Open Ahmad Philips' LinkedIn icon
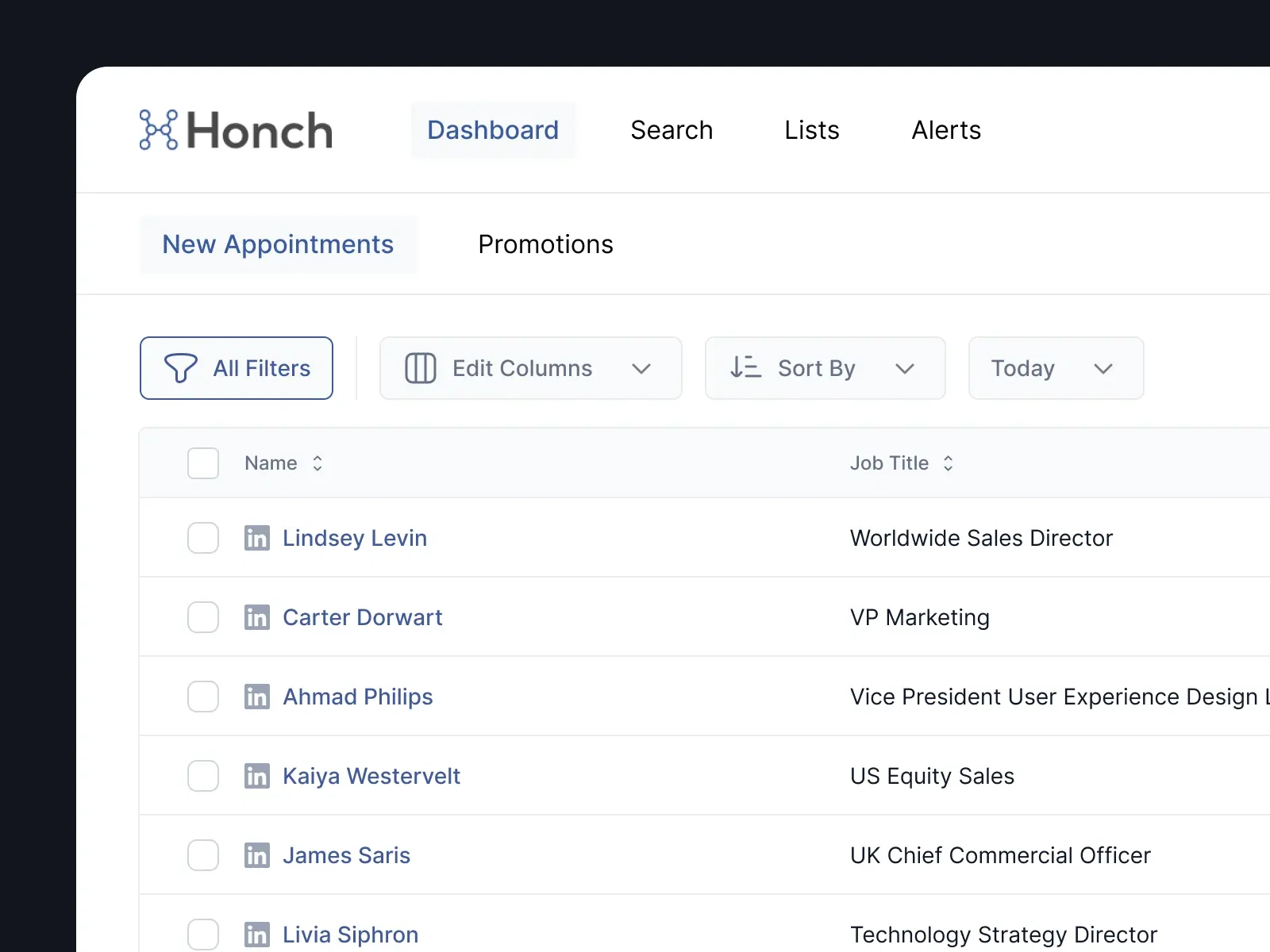Viewport: 1270px width, 952px height. point(256,697)
